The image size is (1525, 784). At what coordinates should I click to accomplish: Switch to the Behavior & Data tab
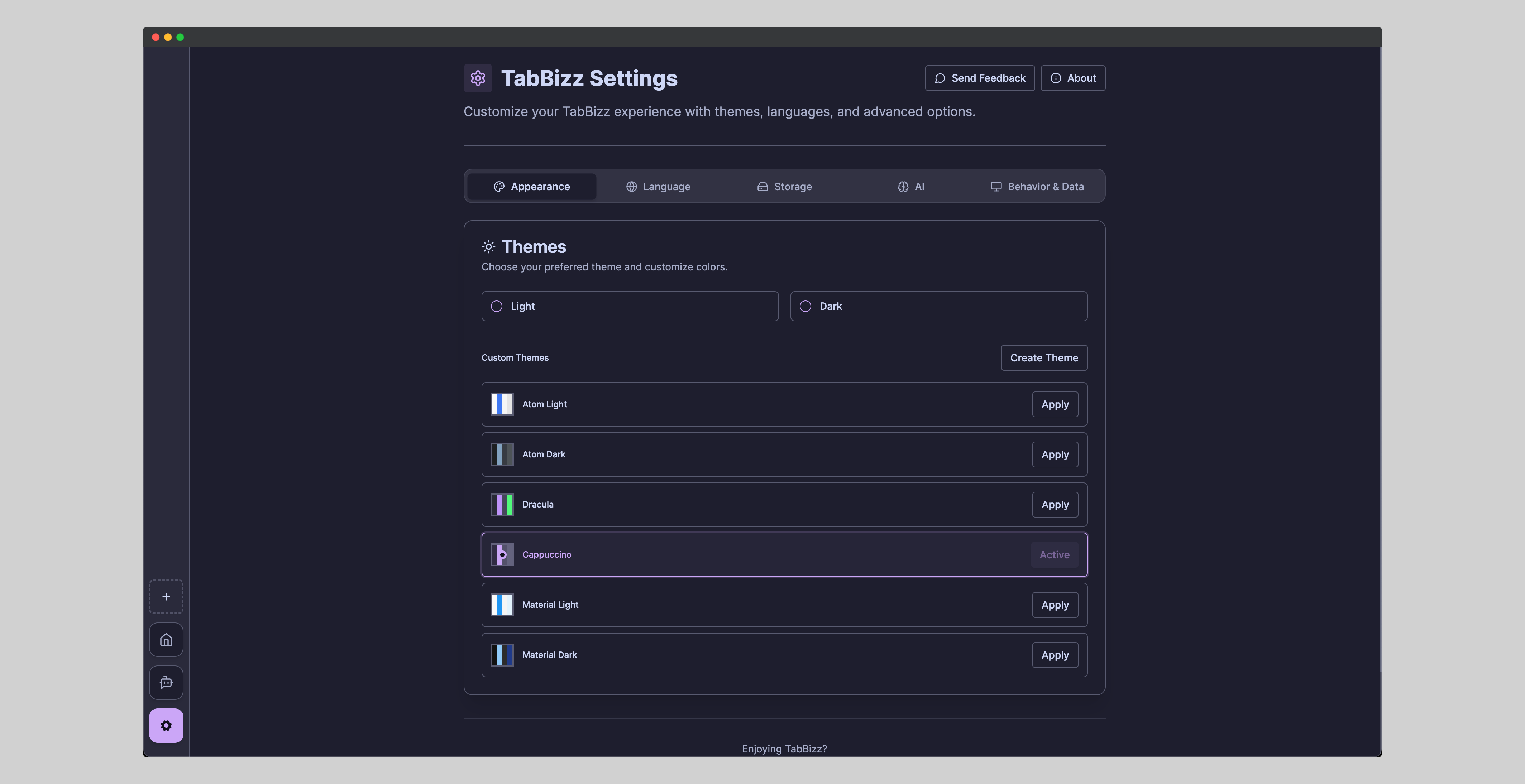1037,186
